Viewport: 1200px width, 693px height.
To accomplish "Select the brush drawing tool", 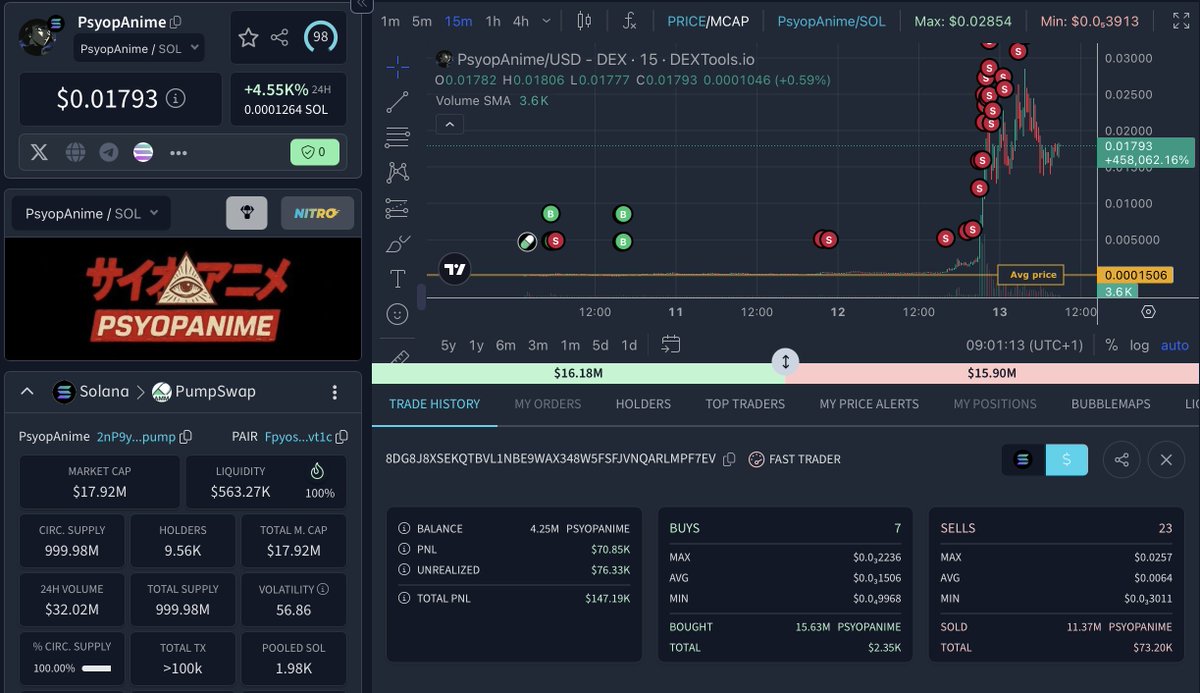I will click(398, 243).
